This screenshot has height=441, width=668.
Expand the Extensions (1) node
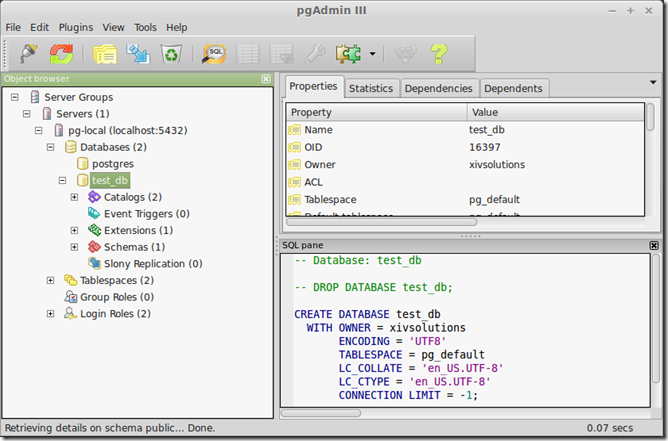pos(75,231)
